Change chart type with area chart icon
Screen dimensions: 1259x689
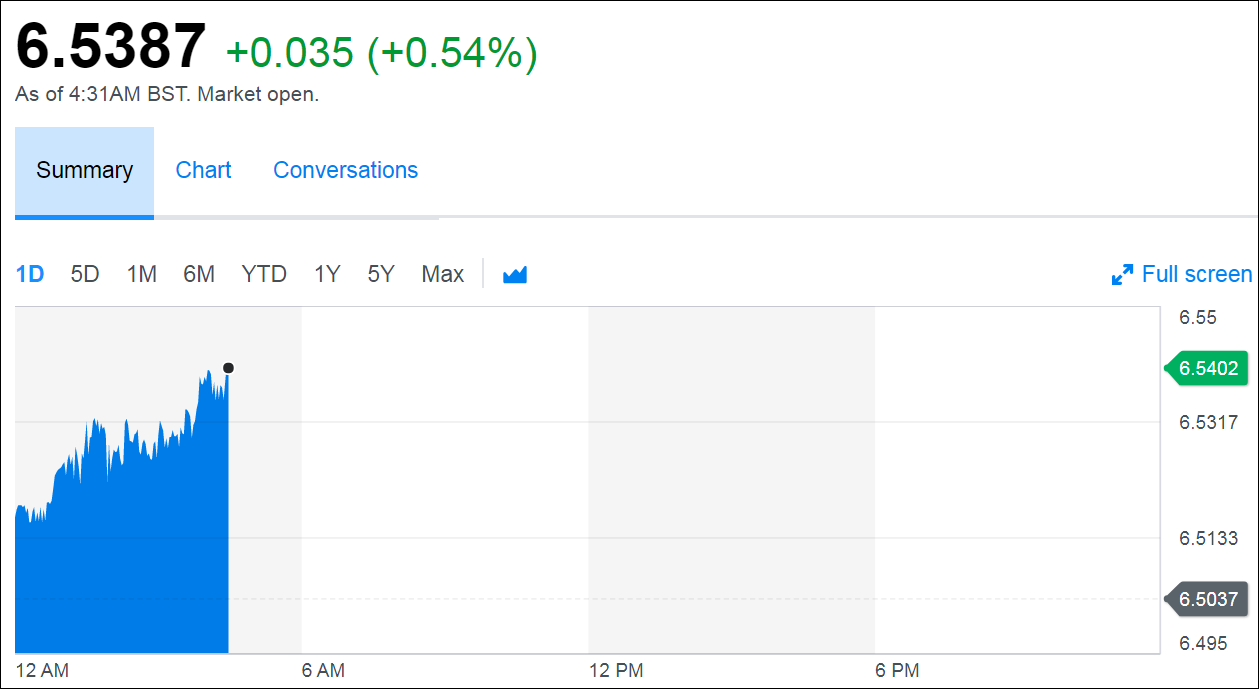pyautogui.click(x=515, y=274)
